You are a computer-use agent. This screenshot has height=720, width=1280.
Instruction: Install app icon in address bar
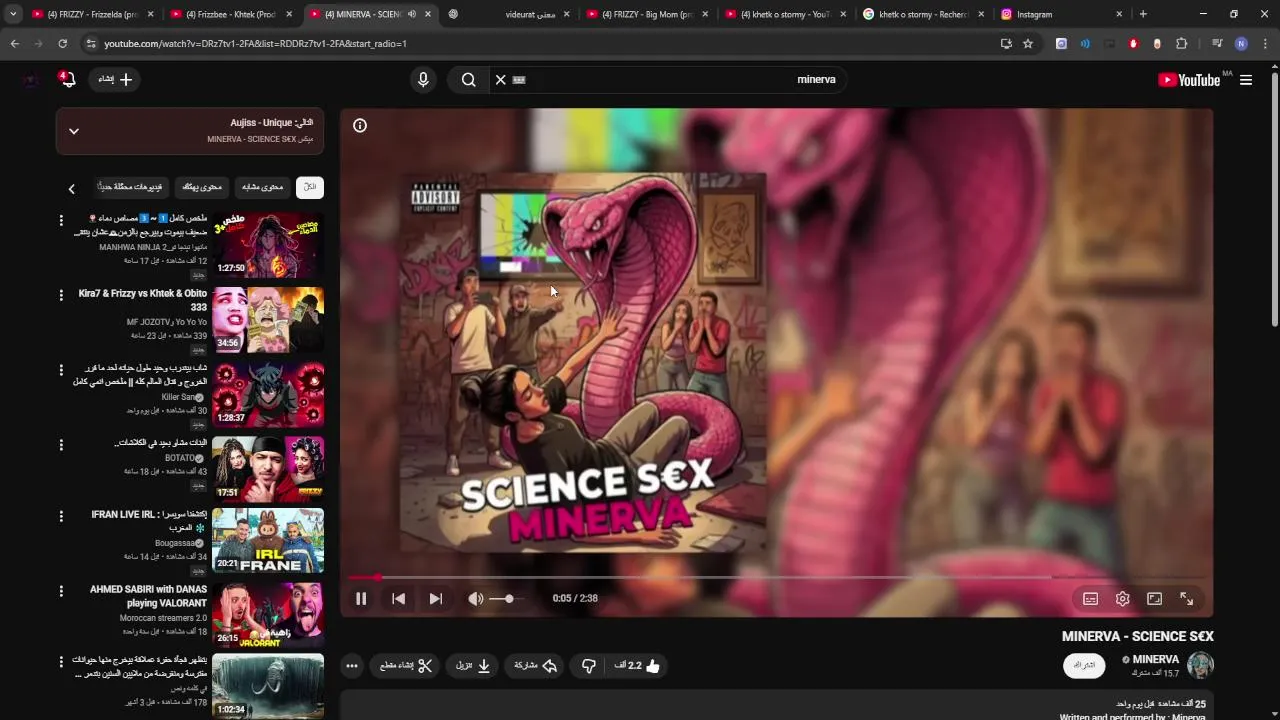click(x=1006, y=44)
